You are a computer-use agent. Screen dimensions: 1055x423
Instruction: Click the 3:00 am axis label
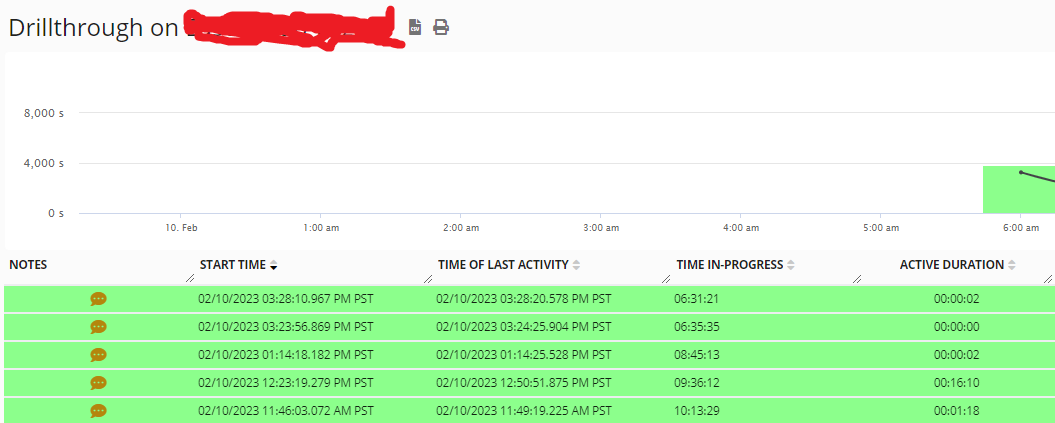pyautogui.click(x=599, y=228)
